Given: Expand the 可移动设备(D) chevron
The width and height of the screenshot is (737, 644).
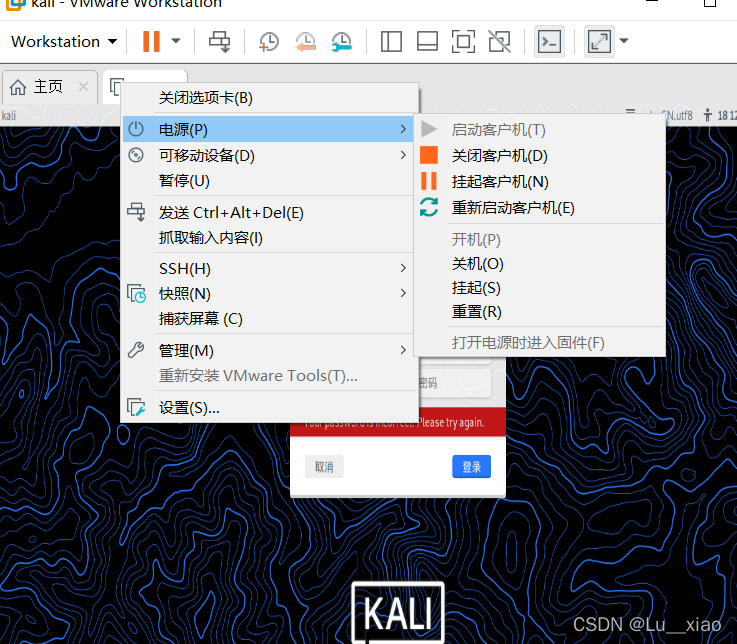Looking at the screenshot, I should 403,155.
